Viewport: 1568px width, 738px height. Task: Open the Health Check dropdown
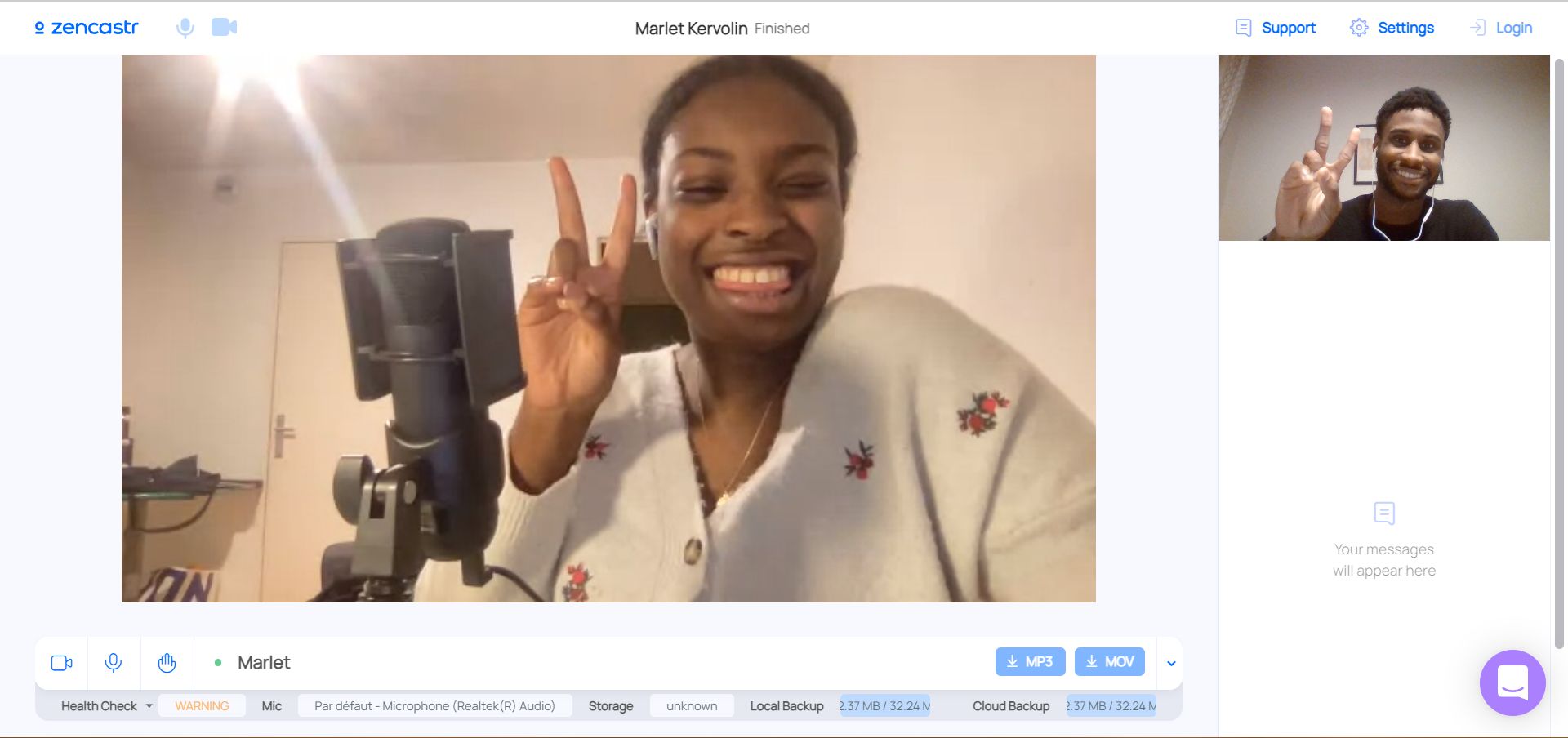[x=106, y=706]
